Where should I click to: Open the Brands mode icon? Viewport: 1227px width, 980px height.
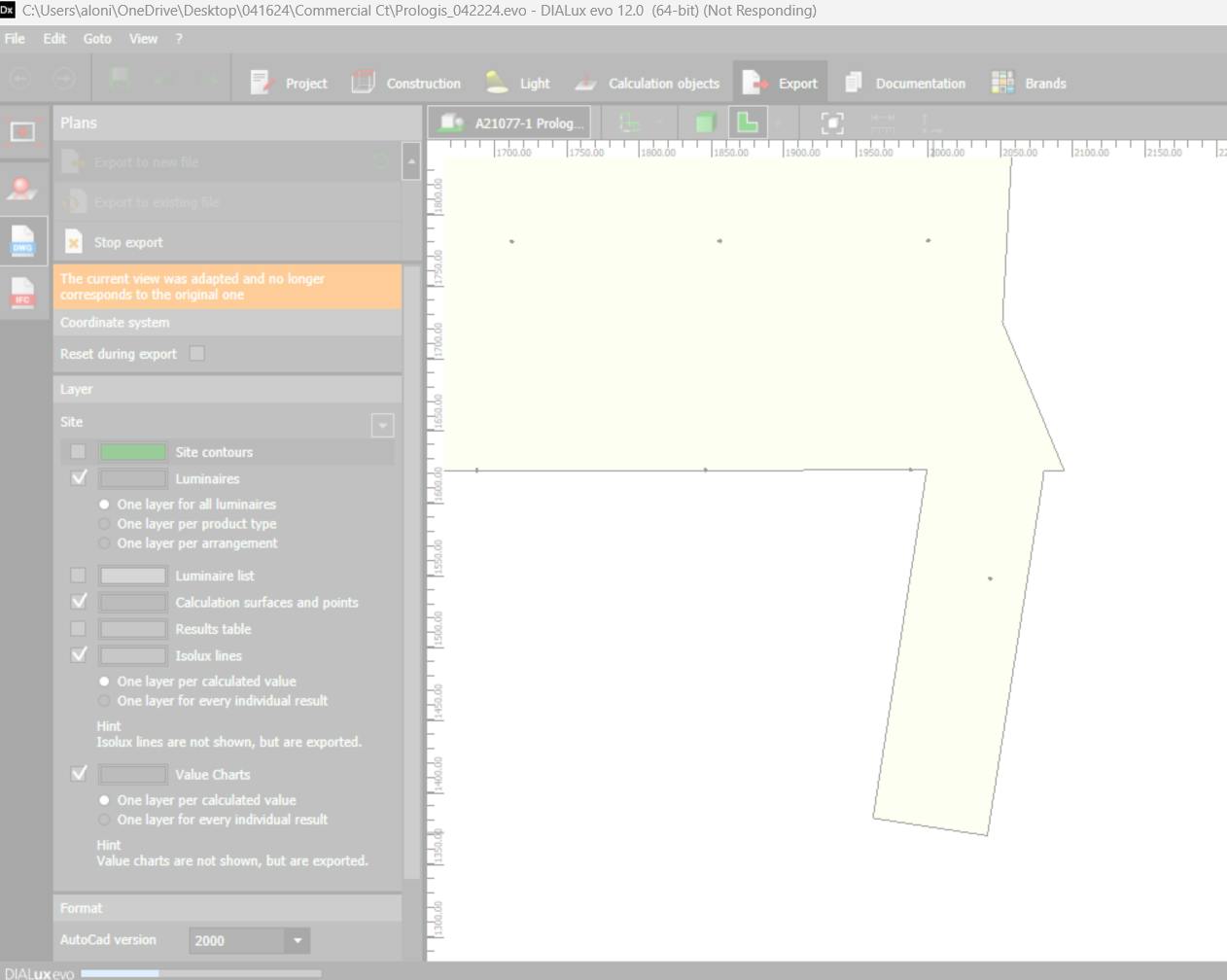point(1002,83)
